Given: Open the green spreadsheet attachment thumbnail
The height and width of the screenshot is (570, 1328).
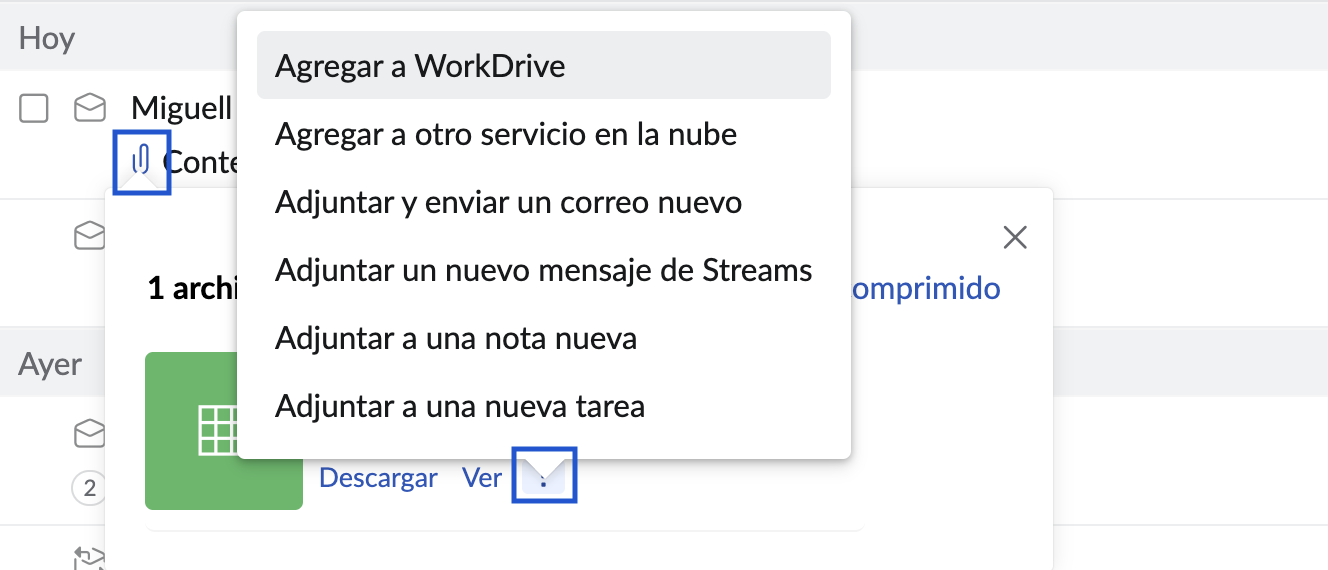Looking at the screenshot, I should tap(224, 431).
